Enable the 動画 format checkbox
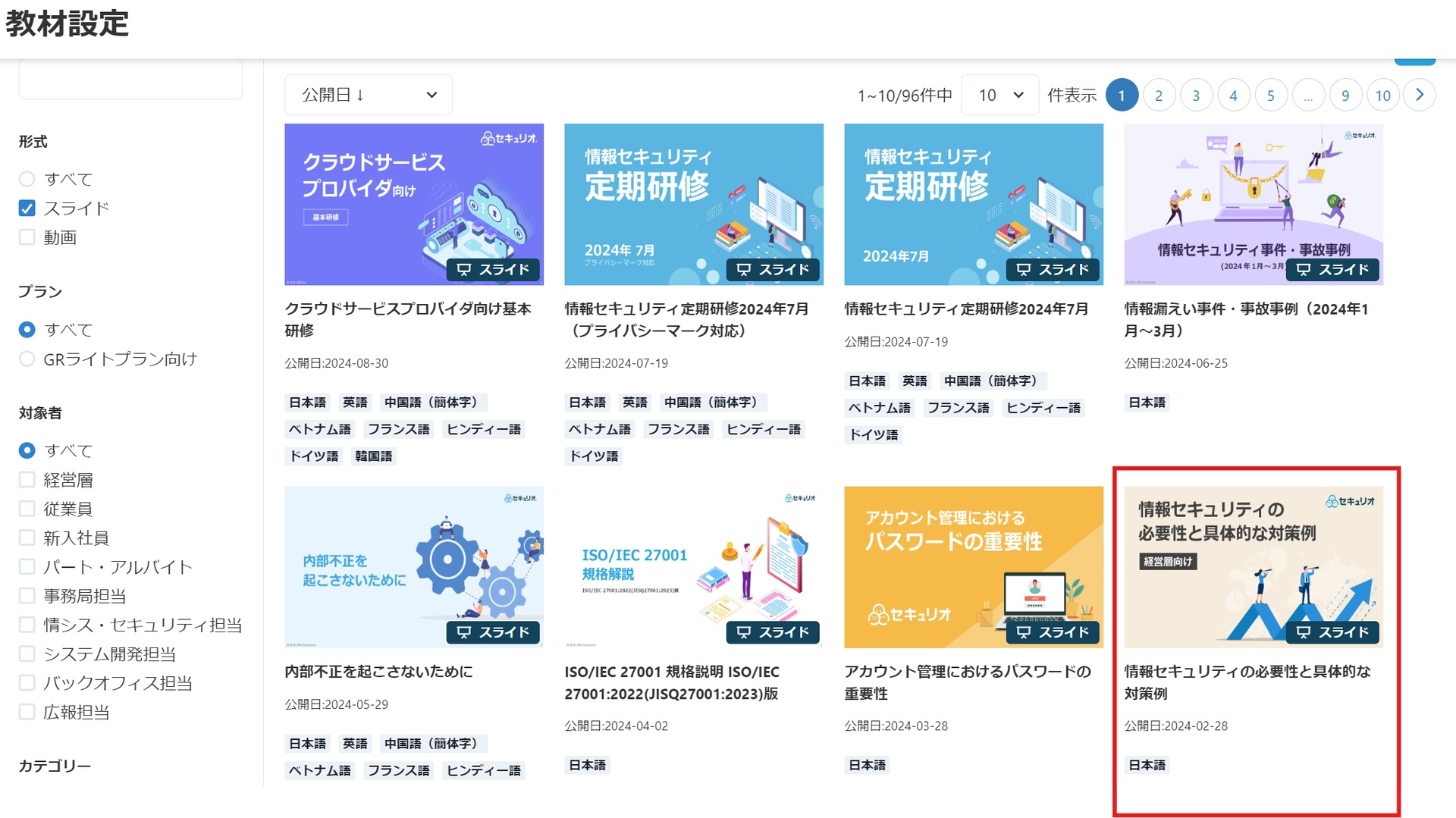Image resolution: width=1456 pixels, height=818 pixels. pyautogui.click(x=27, y=237)
